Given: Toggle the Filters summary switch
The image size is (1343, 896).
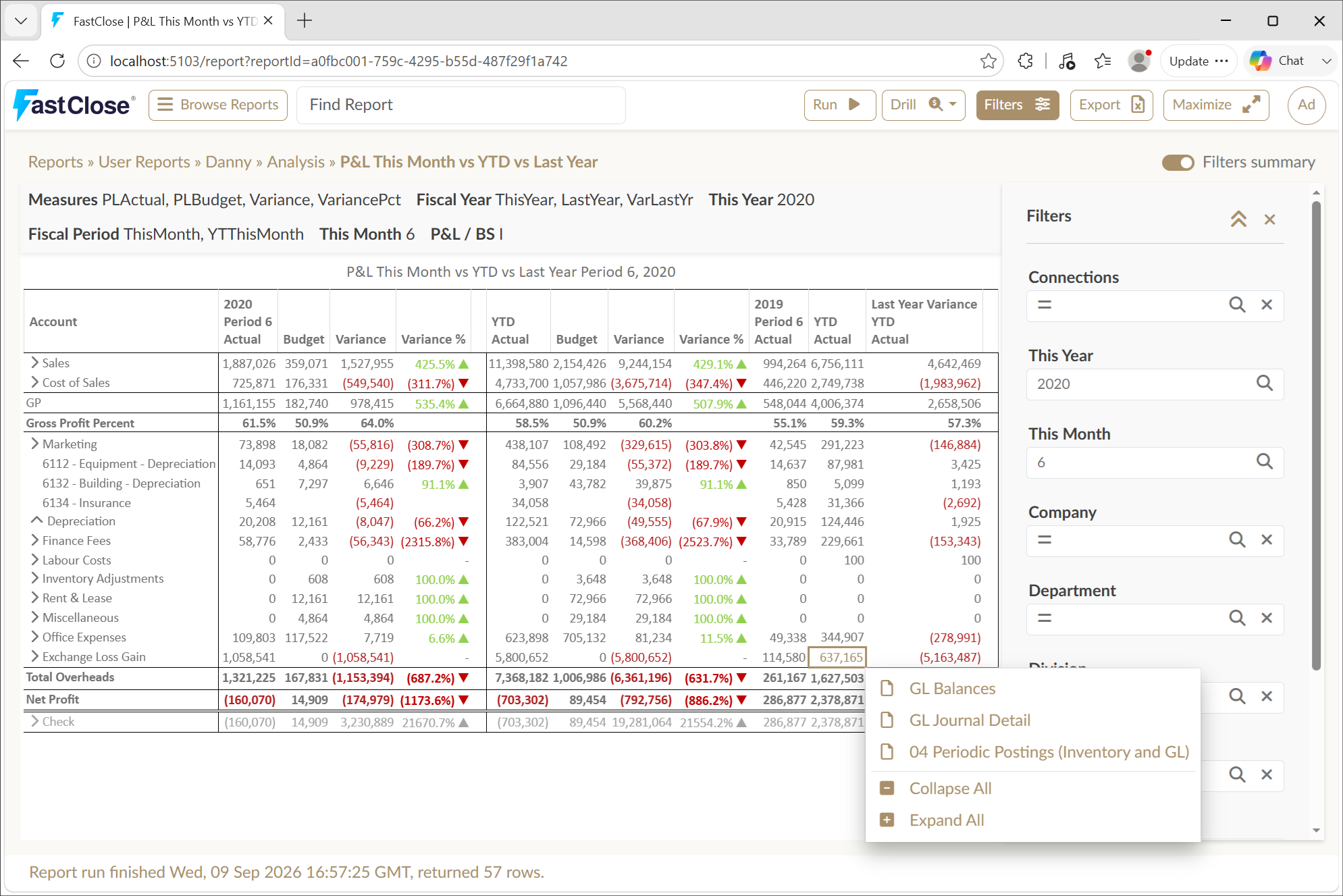Looking at the screenshot, I should 1178,163.
